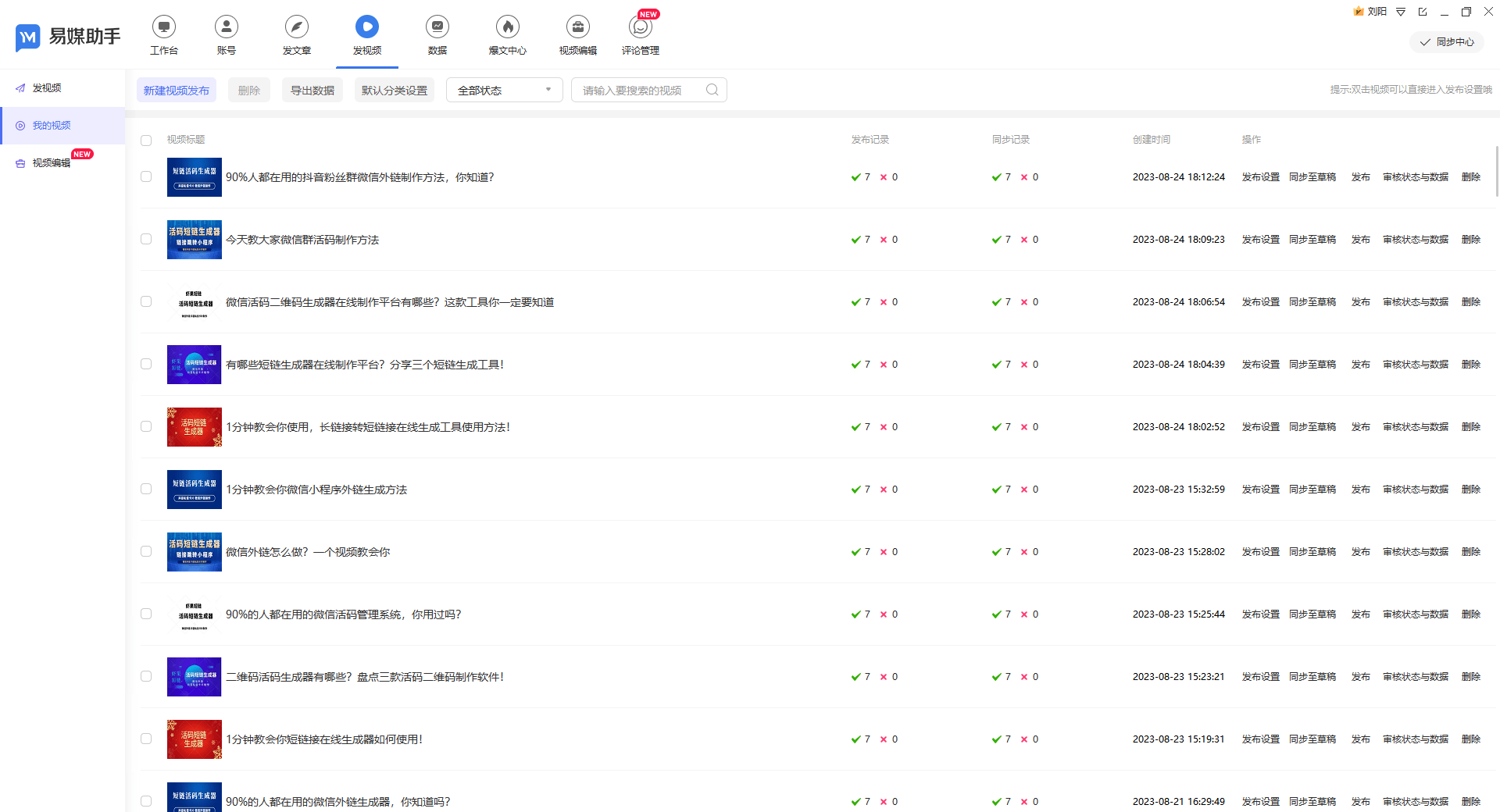The image size is (1500, 812).
Task: Check the first video row checkbox
Action: pos(146,176)
